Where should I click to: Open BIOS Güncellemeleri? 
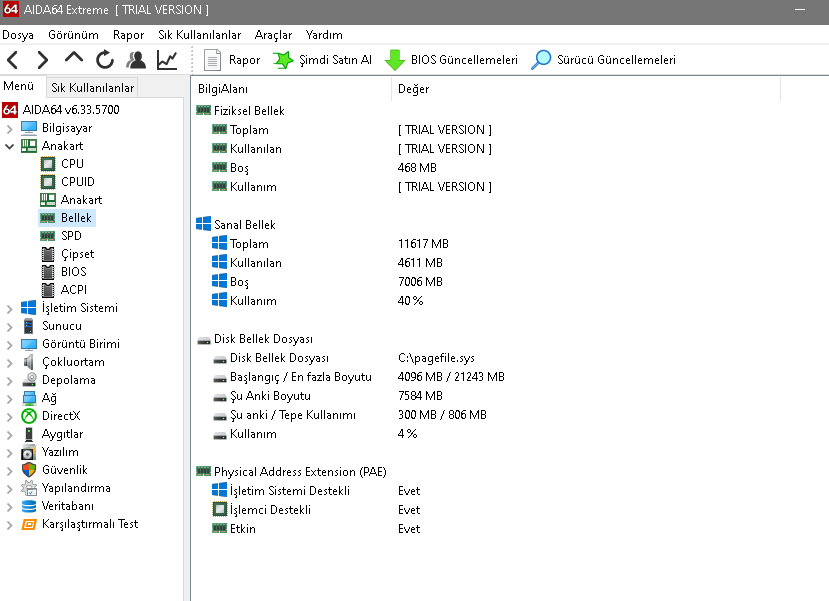click(451, 60)
